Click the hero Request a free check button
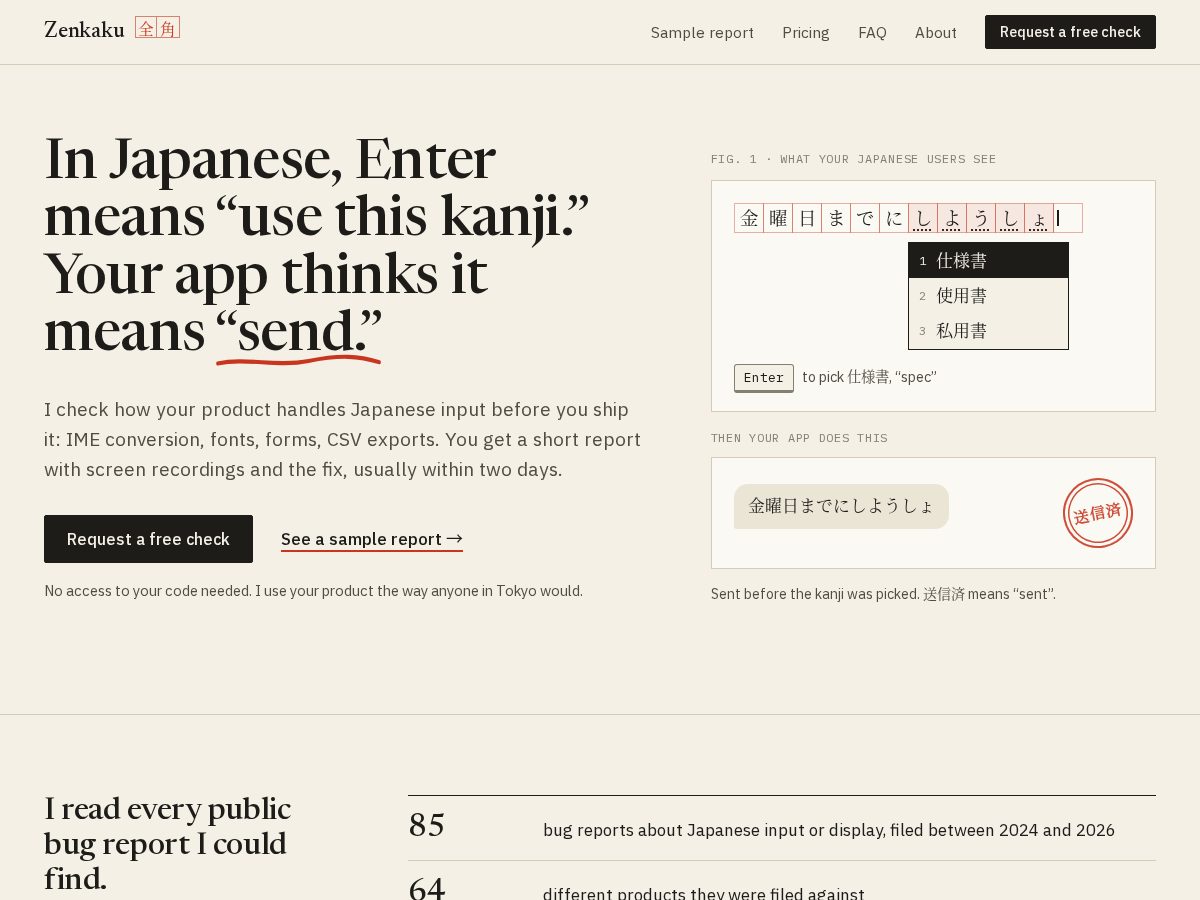The width and height of the screenshot is (1200, 900). tap(148, 539)
